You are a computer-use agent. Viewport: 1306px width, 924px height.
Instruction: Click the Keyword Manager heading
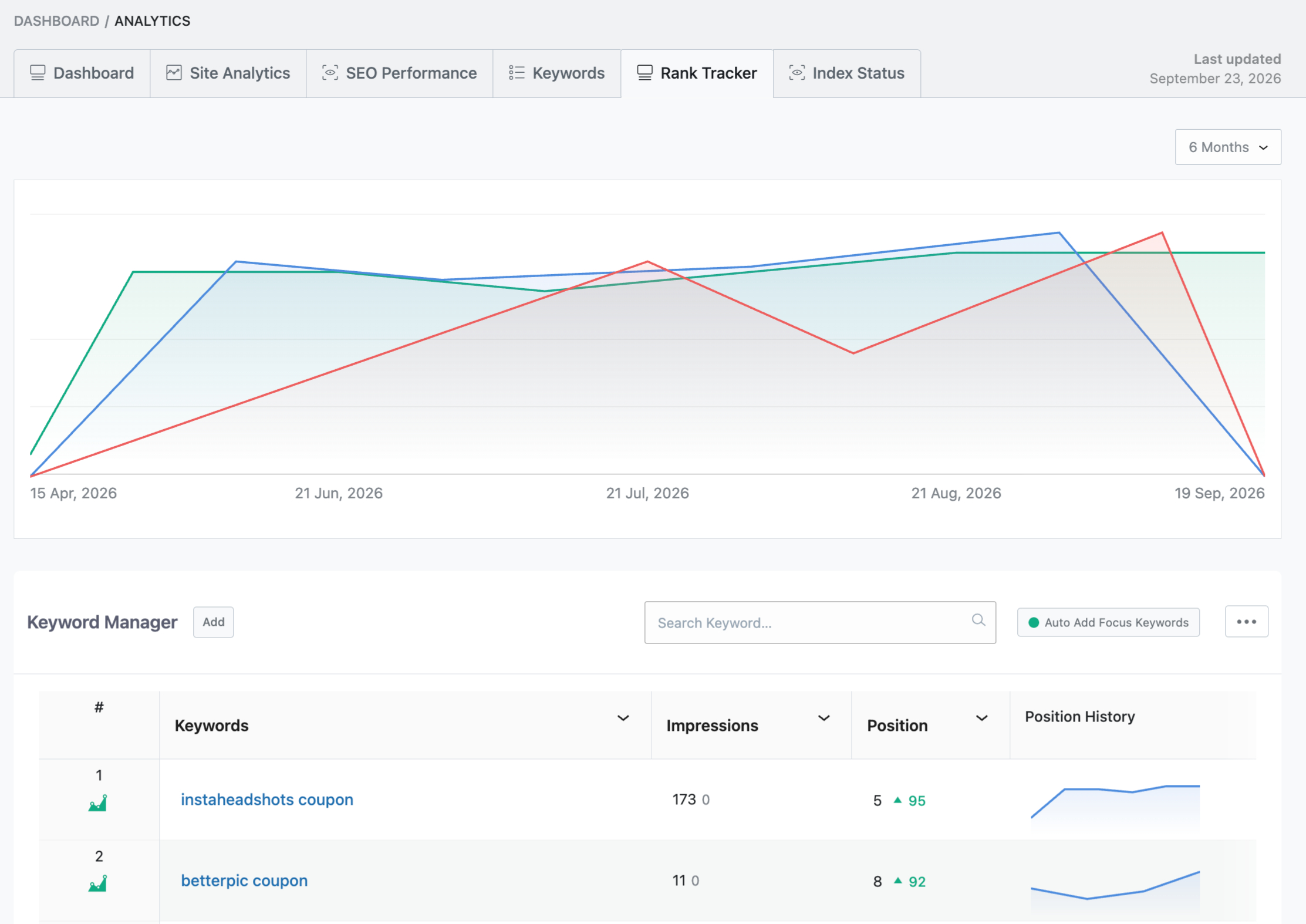(102, 622)
